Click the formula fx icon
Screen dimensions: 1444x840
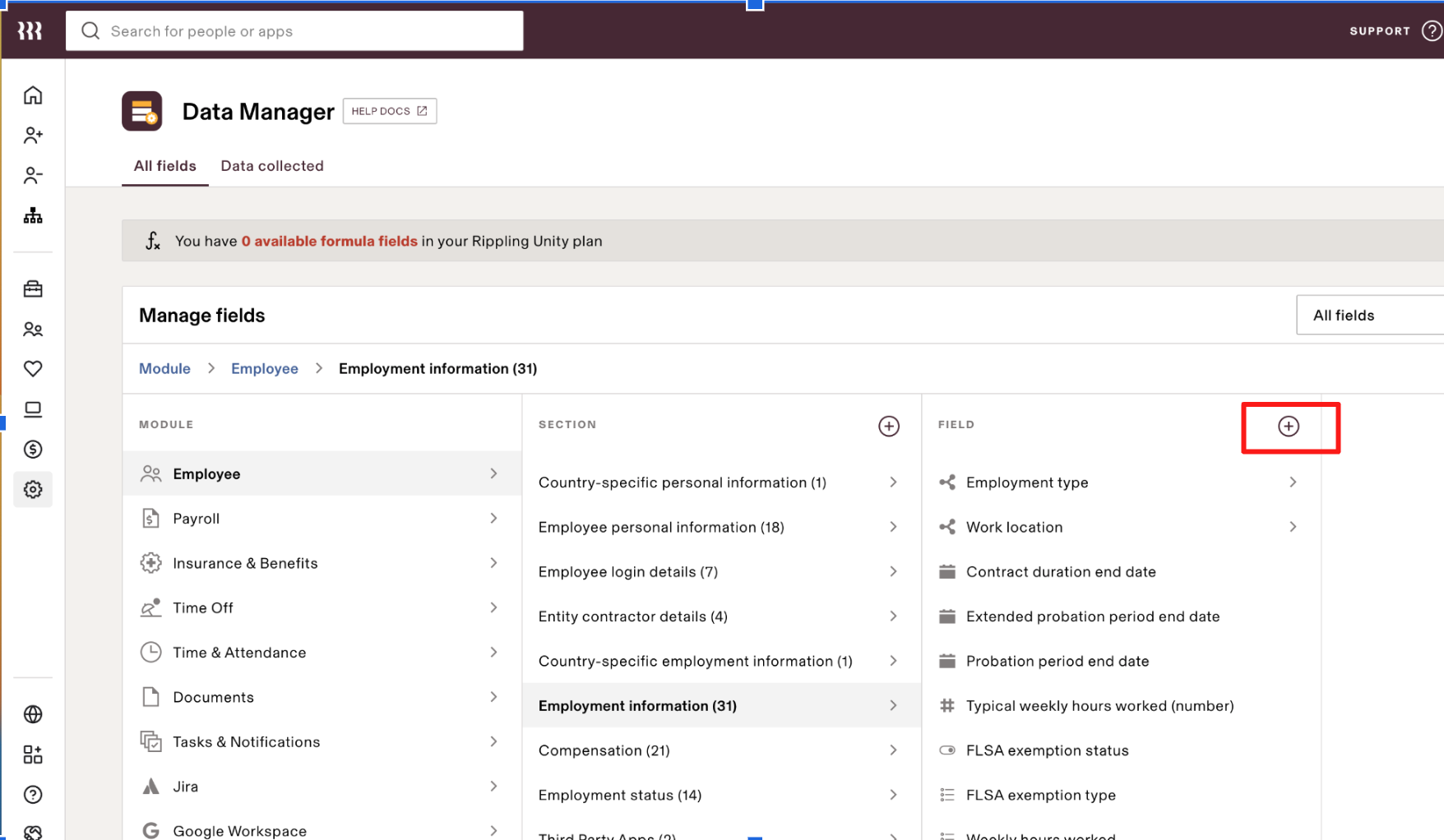[x=153, y=241]
